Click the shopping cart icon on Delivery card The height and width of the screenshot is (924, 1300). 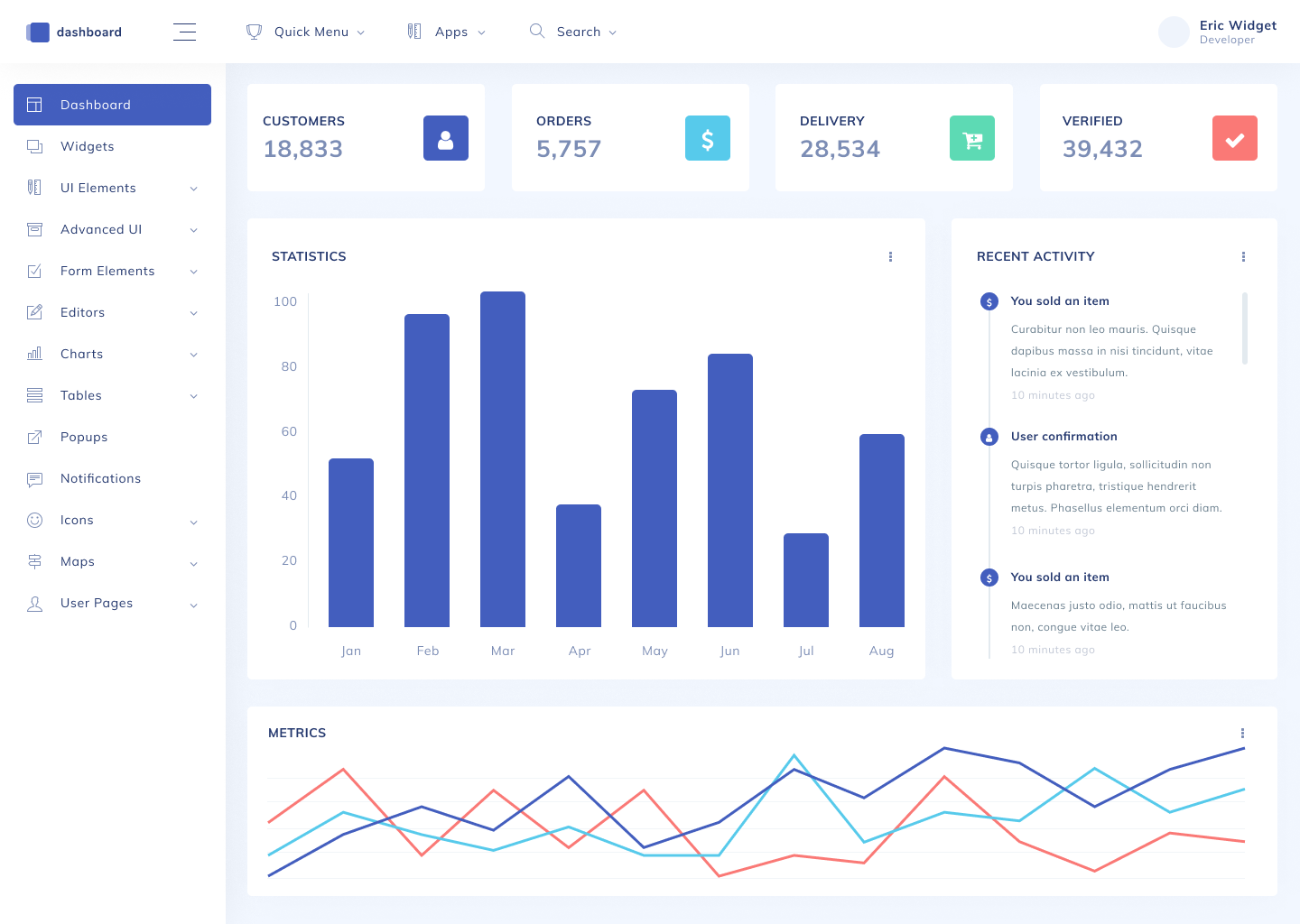click(971, 138)
